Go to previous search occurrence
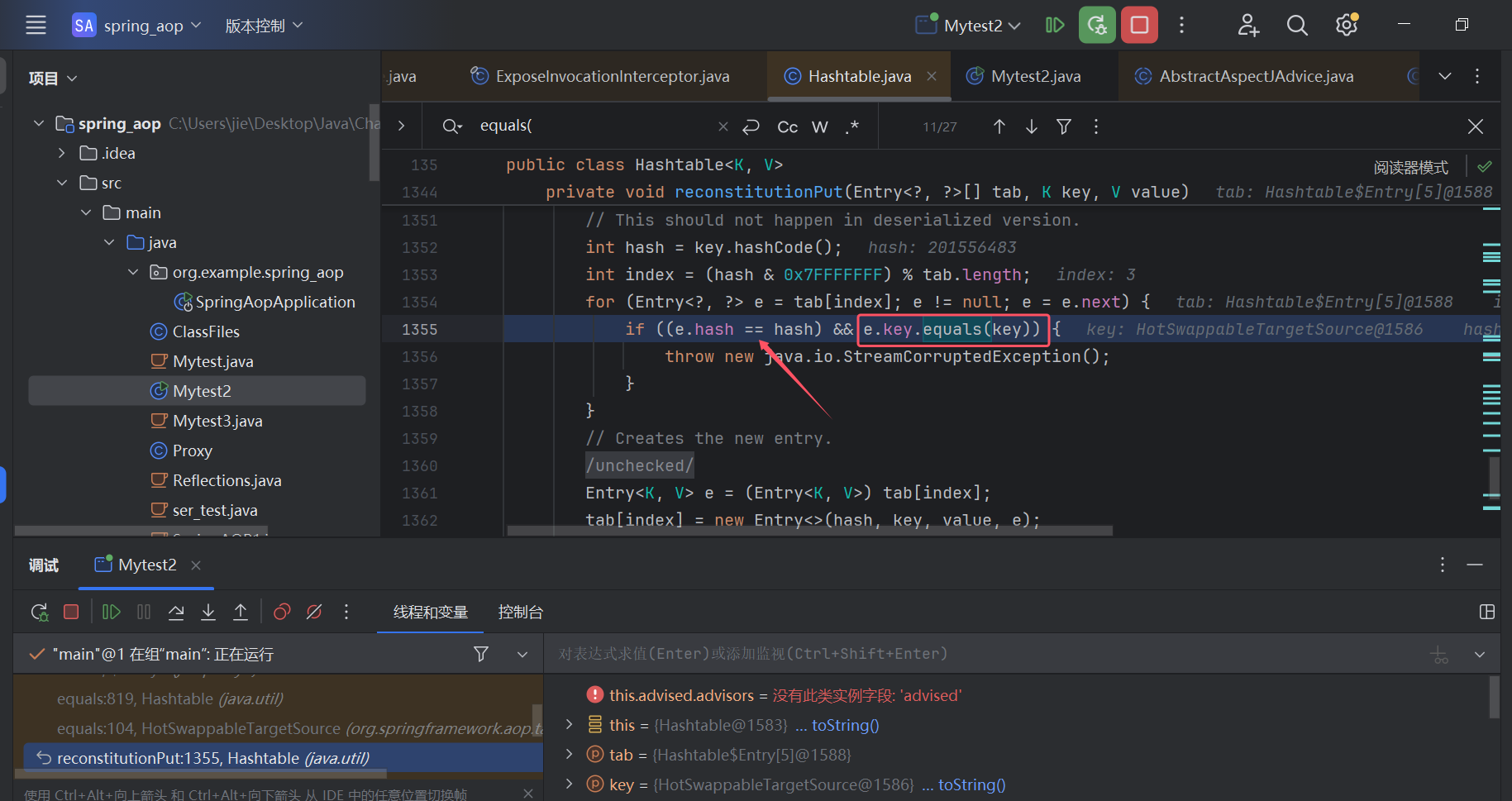This screenshot has width=1512, height=801. [999, 126]
